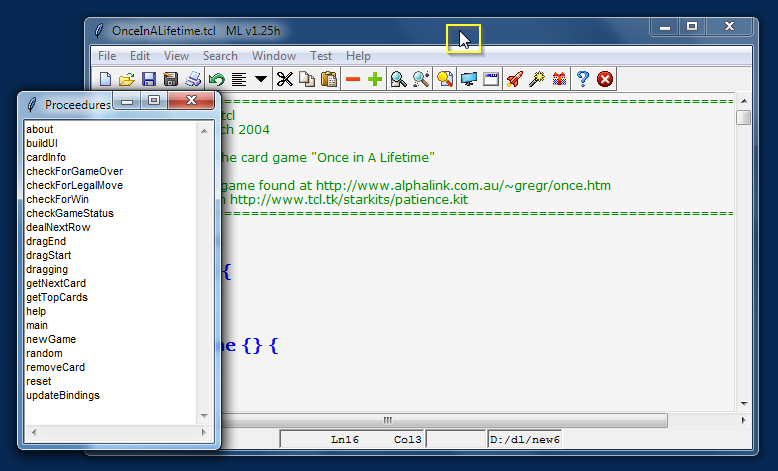
Task: Click the red circle X exit icon
Action: 605,79
